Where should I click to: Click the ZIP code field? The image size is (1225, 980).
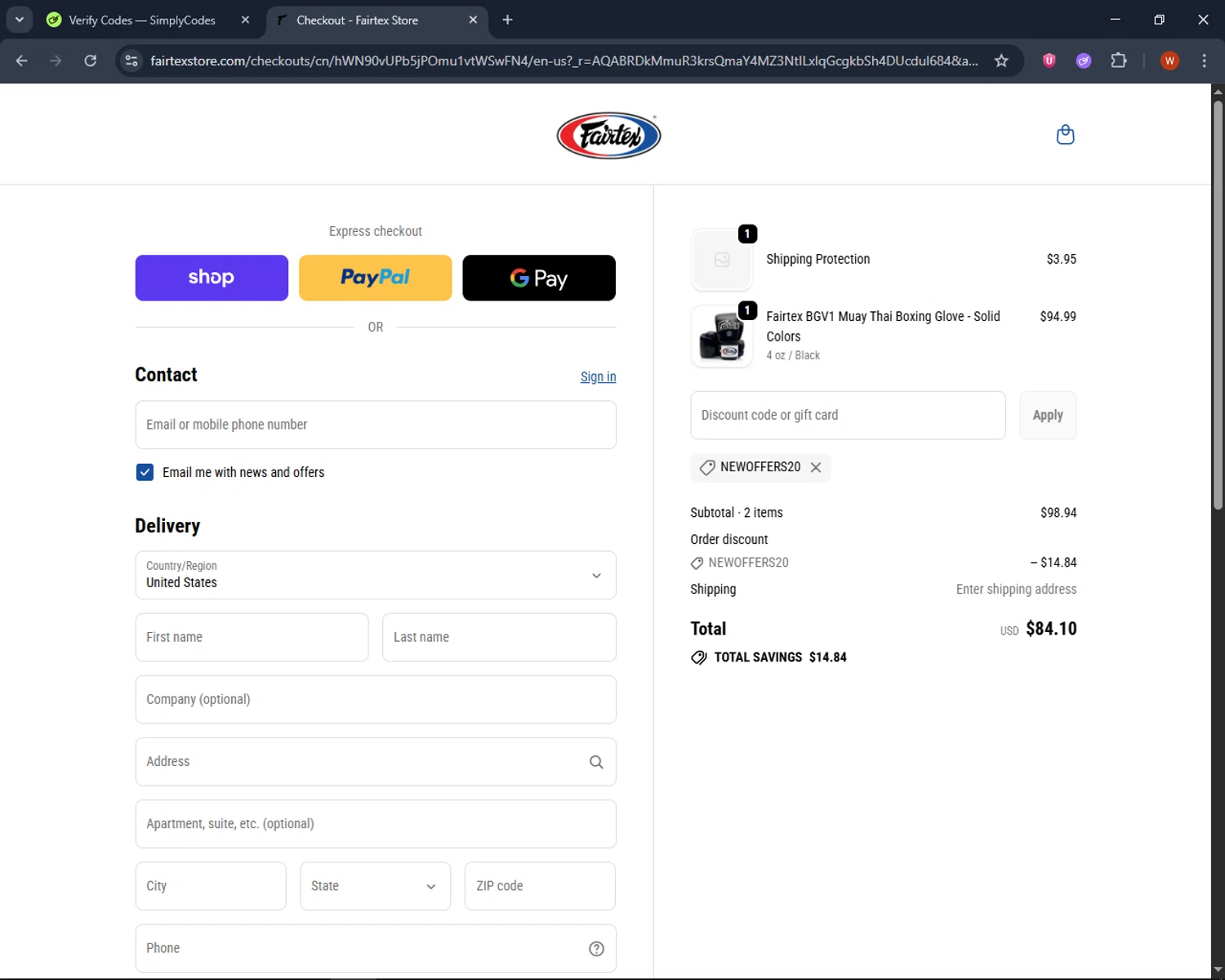(x=540, y=886)
